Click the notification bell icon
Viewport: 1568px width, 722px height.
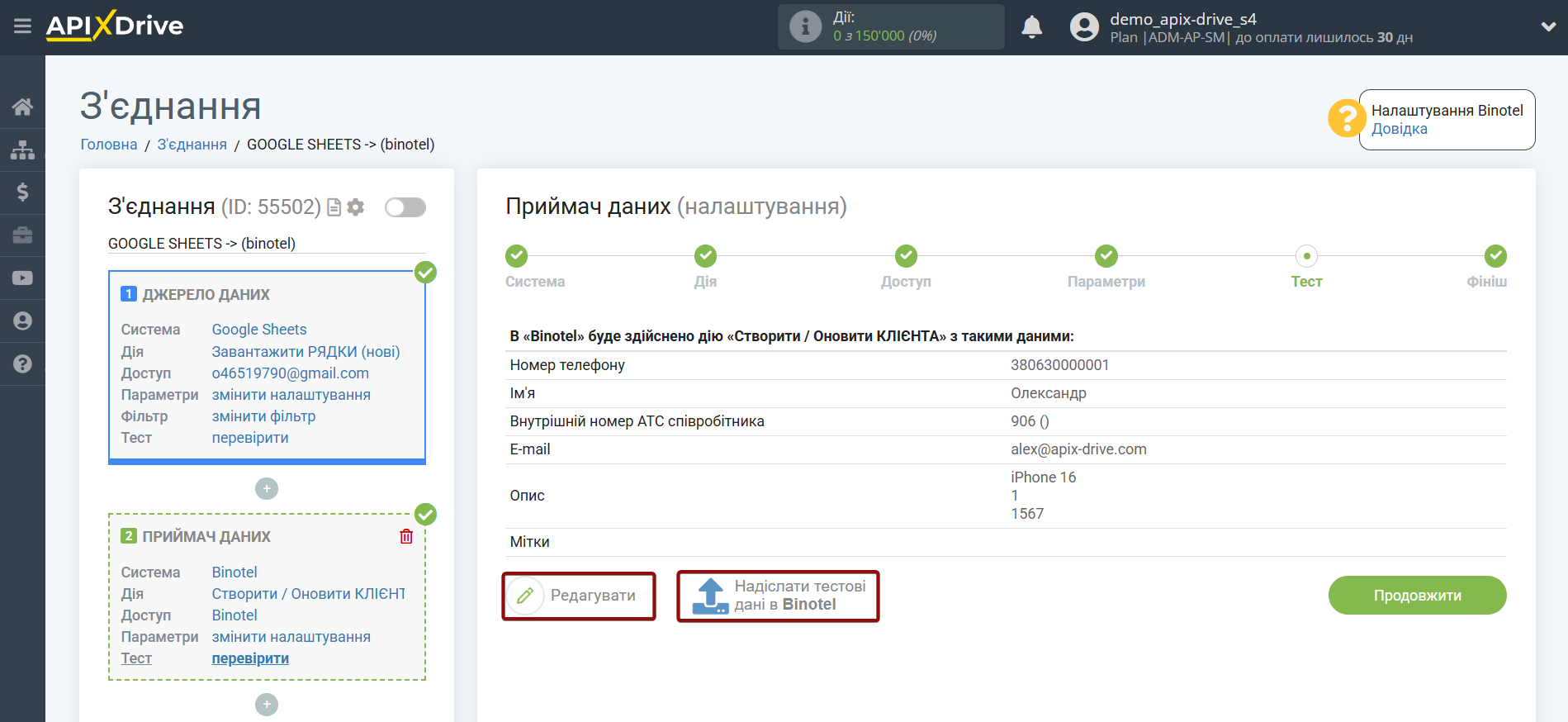pyautogui.click(x=1031, y=27)
